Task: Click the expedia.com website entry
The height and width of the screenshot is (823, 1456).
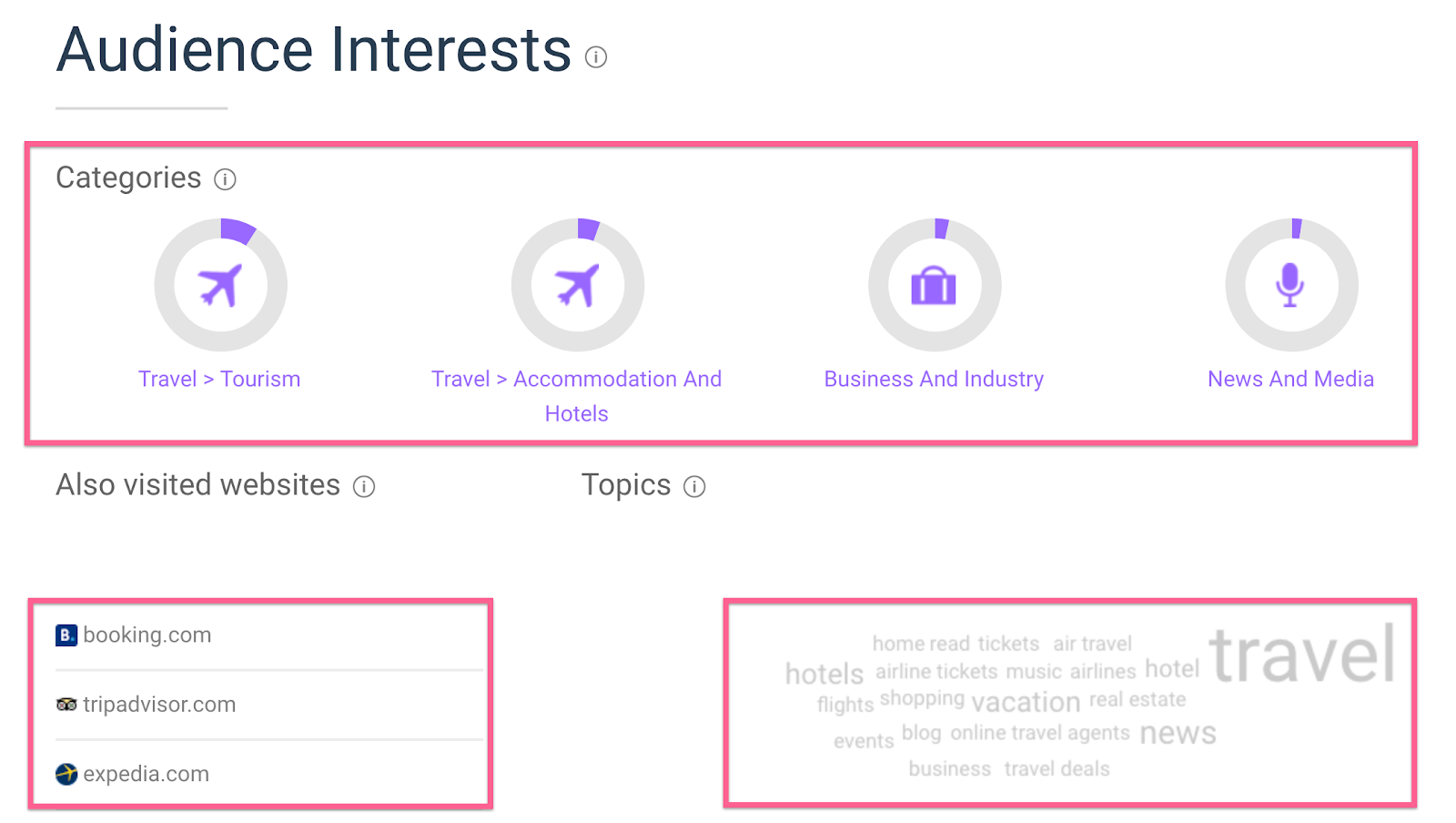Action: coord(147,774)
